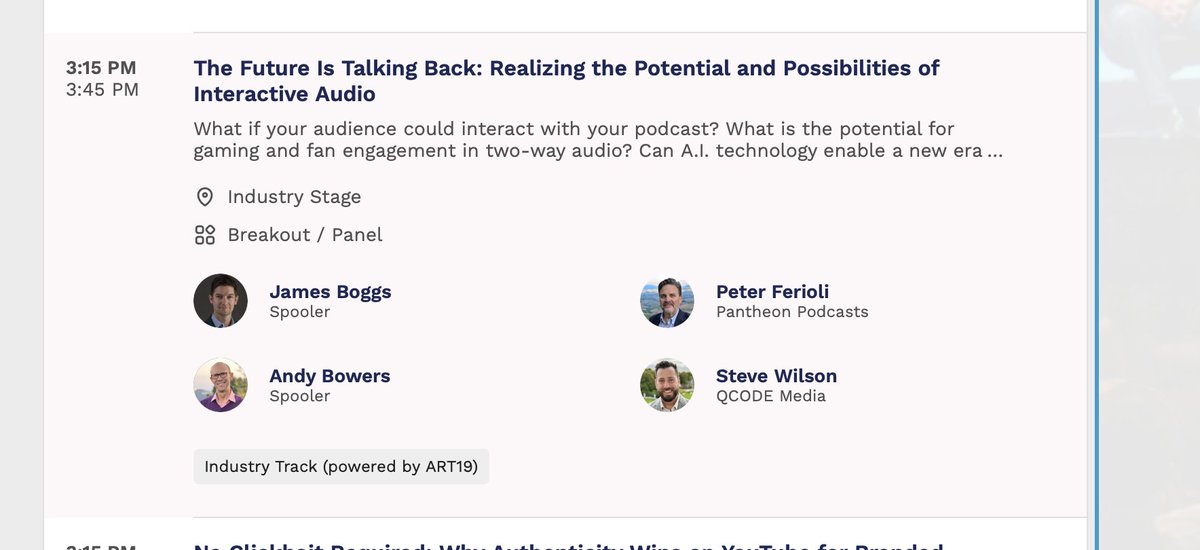Click the 3:15 PM start time of Interactive Audio session
The width and height of the screenshot is (1200, 550).
point(101,68)
